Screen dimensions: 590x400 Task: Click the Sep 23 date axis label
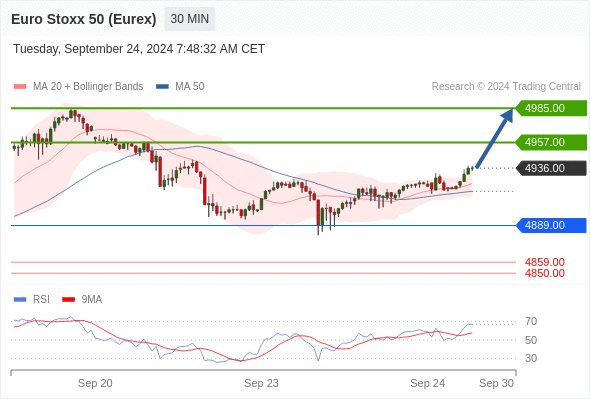click(x=262, y=383)
